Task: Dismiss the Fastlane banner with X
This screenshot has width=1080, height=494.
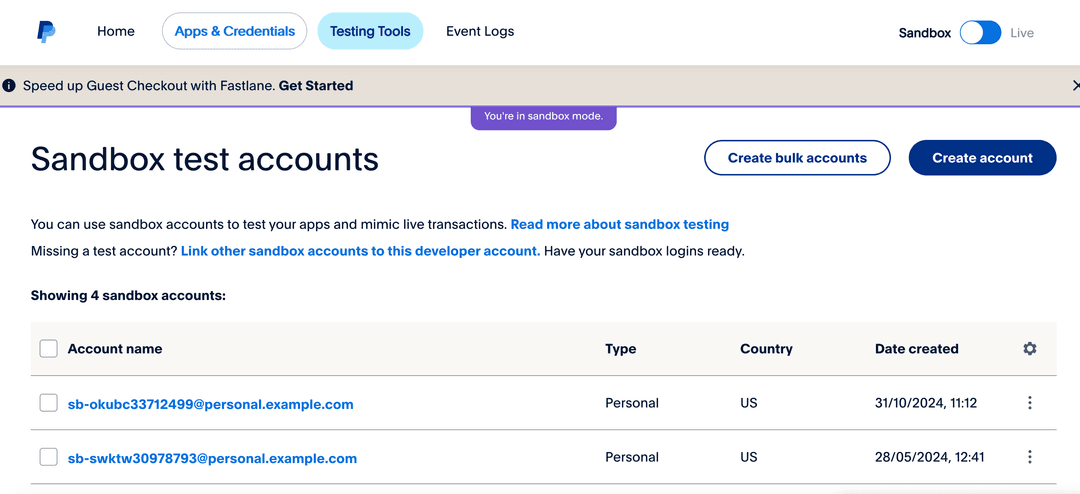Action: tap(1075, 86)
